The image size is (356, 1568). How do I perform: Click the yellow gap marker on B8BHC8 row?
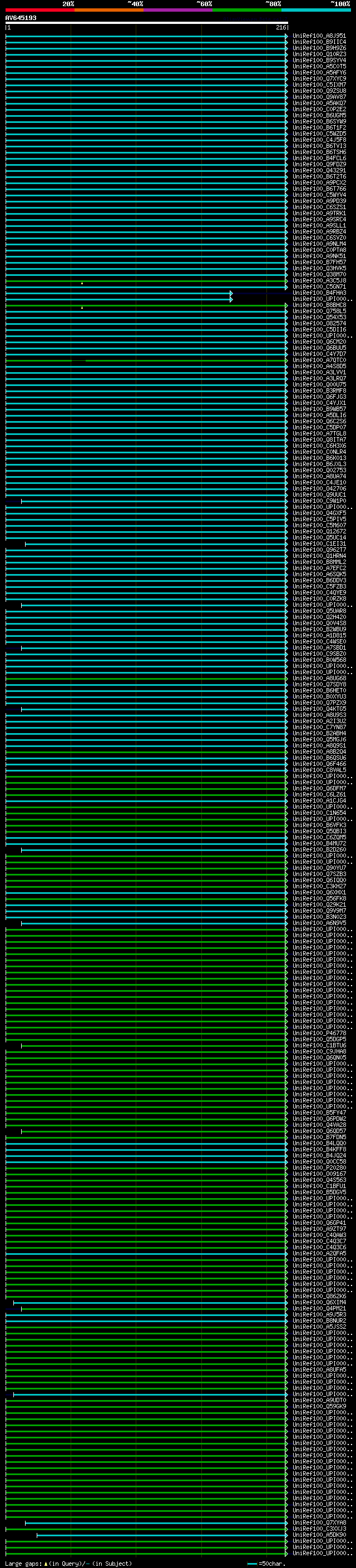point(82,308)
